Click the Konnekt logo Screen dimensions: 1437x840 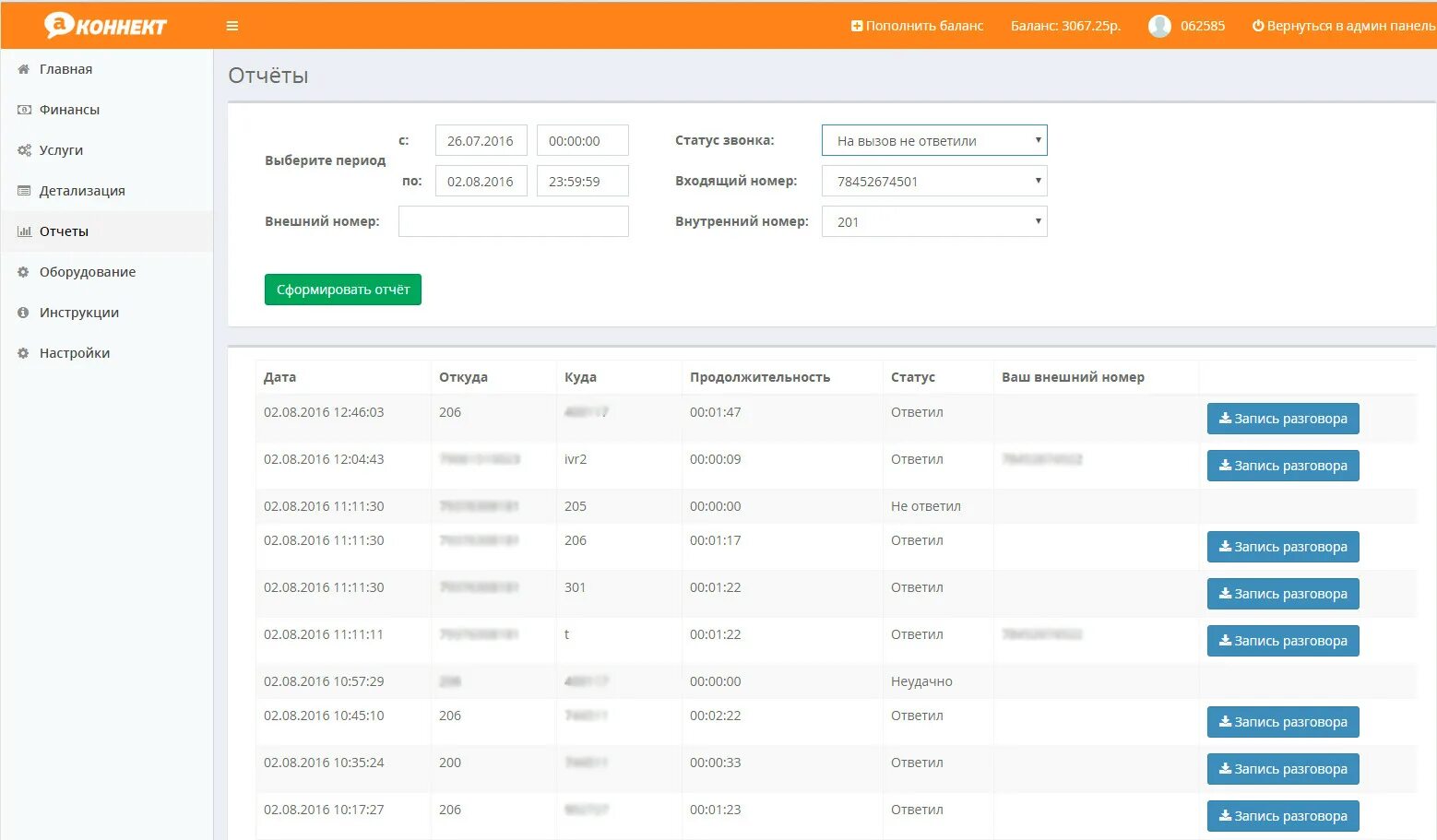coord(105,26)
